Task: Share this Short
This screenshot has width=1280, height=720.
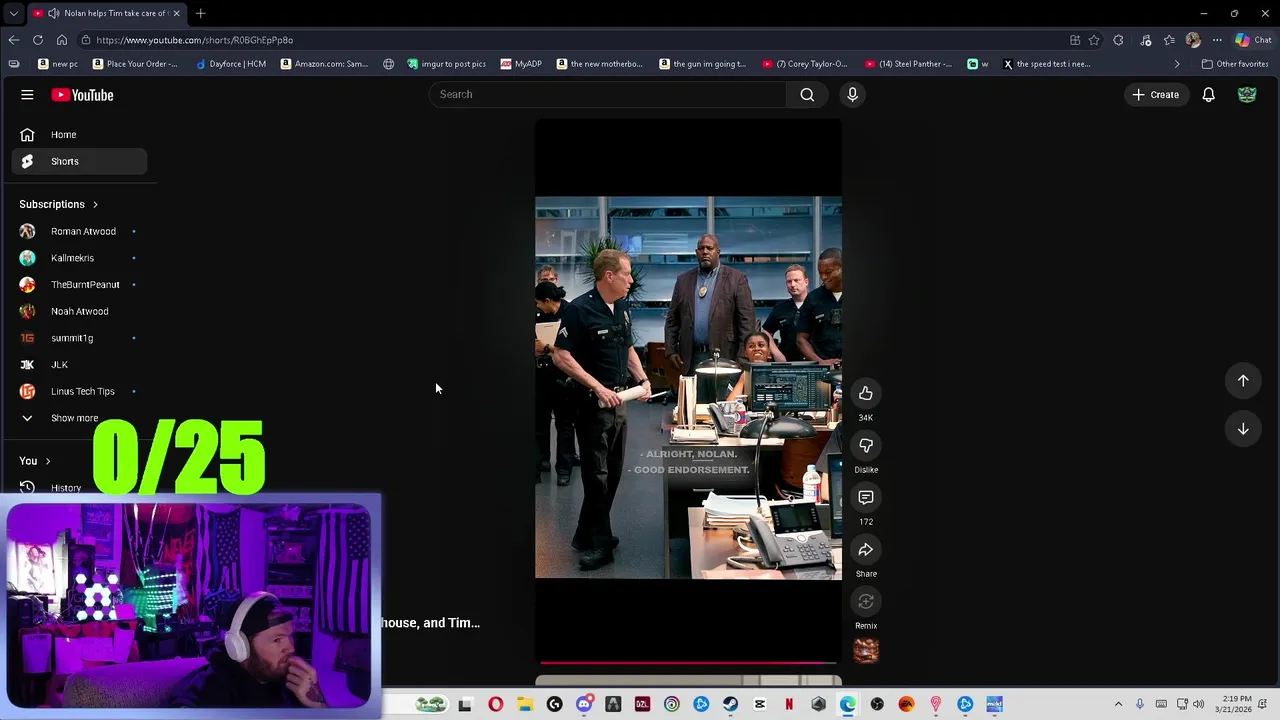Action: [x=866, y=549]
